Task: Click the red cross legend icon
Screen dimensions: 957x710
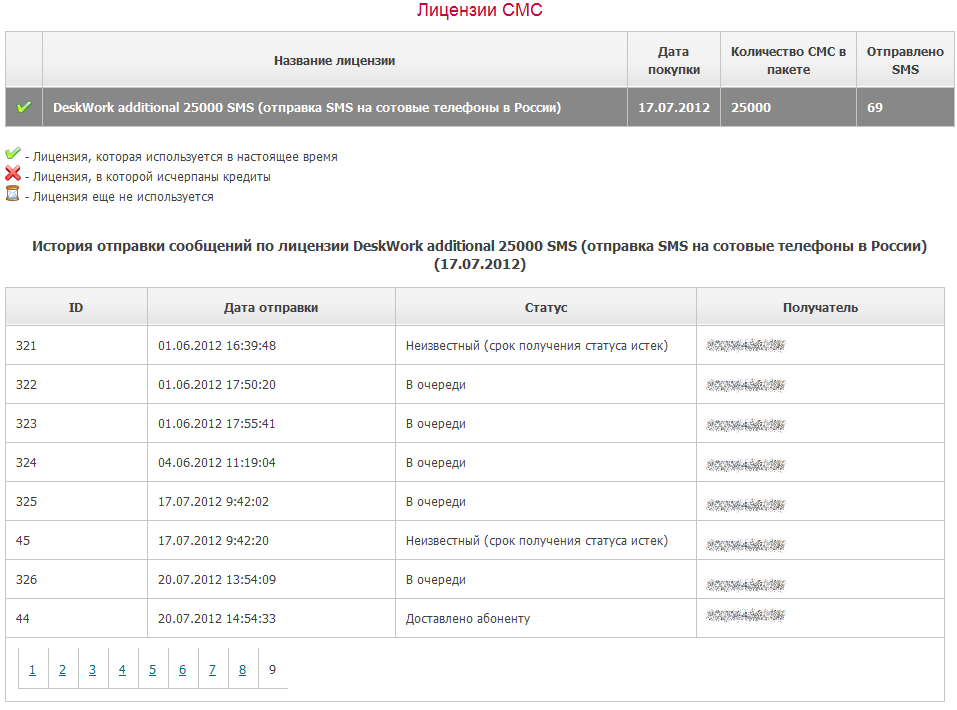Action: [x=13, y=175]
